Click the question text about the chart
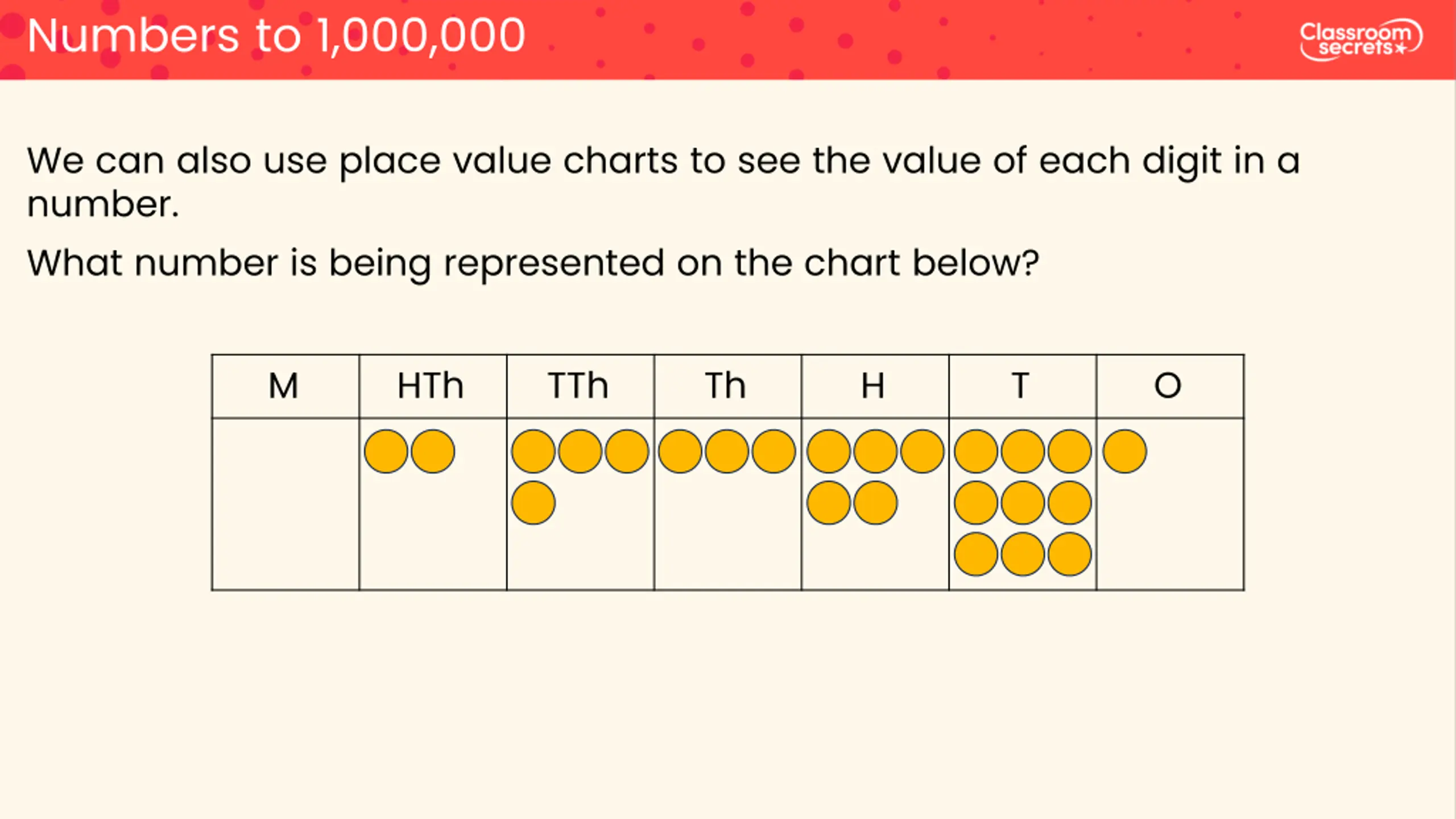This screenshot has height=819, width=1456. click(533, 264)
